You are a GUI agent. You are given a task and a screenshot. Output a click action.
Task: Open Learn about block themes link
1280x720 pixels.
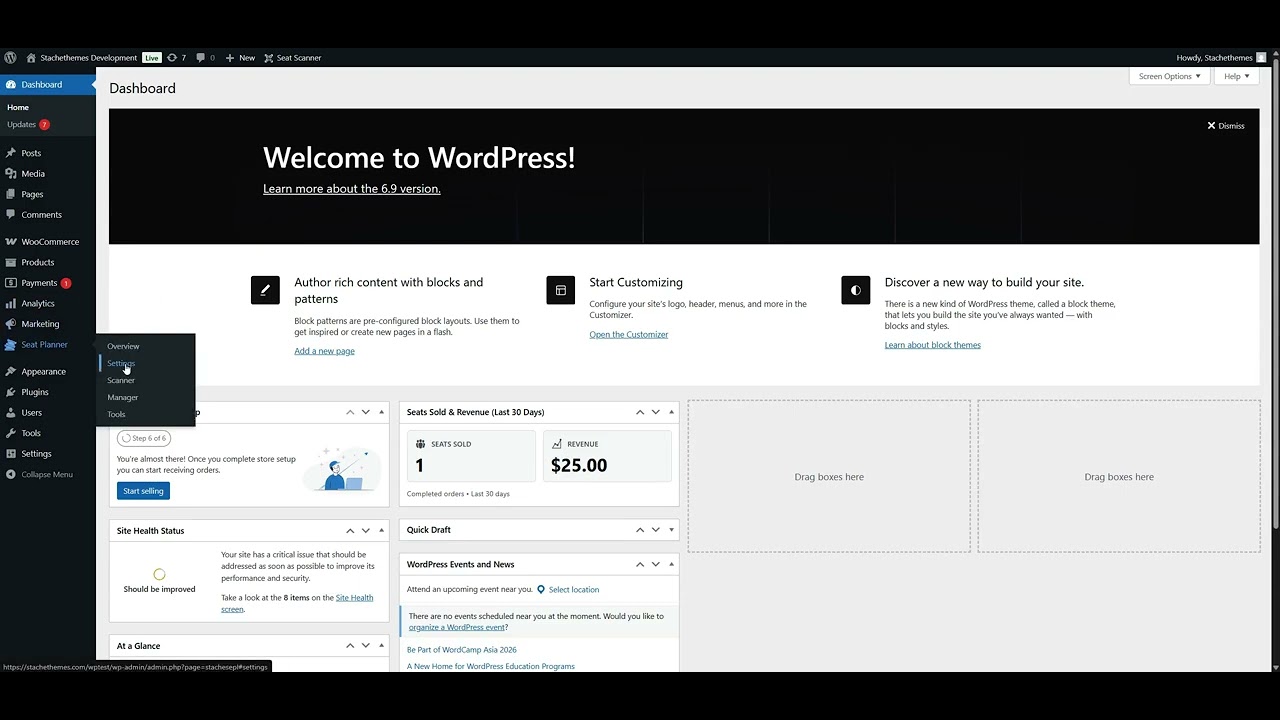[x=933, y=345]
